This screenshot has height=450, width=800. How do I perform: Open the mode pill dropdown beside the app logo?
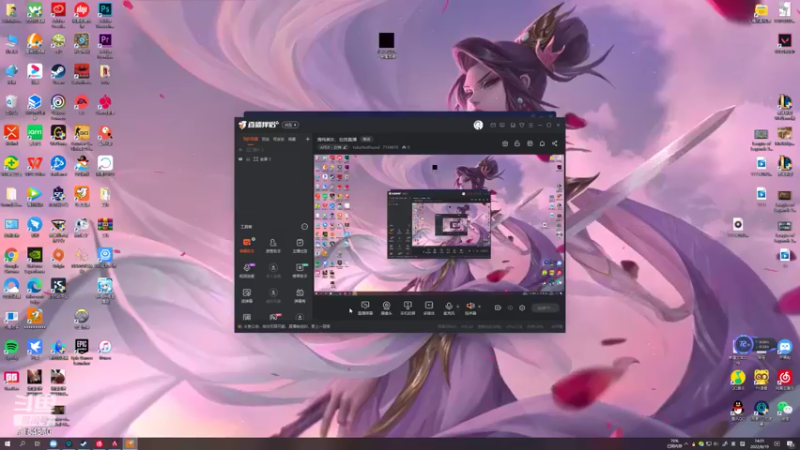290,125
